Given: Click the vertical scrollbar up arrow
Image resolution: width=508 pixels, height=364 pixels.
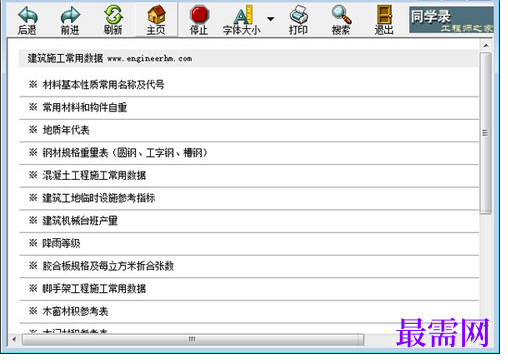Looking at the screenshot, I should pos(486,45).
